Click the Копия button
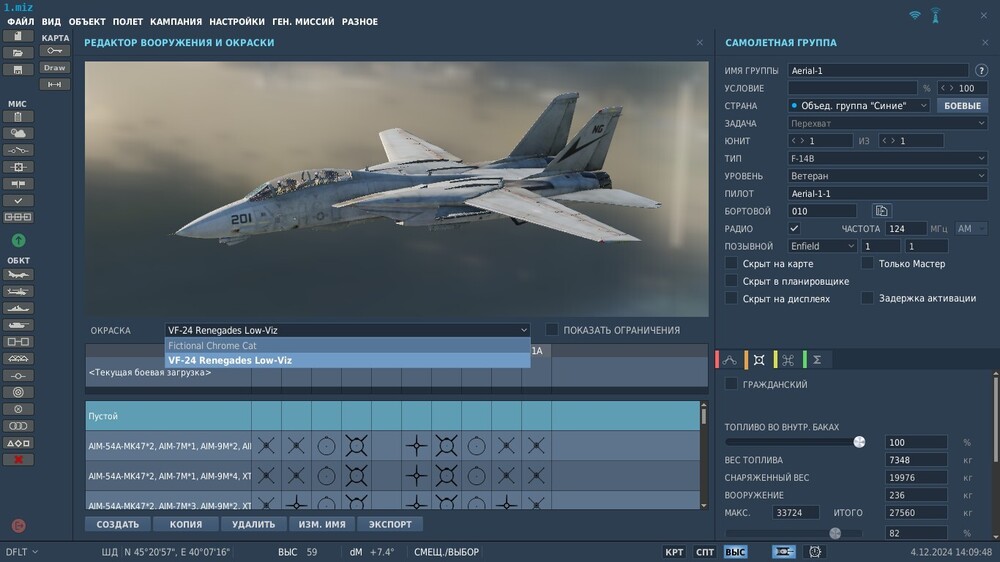Screen dimensions: 1000x562 [x=186, y=524]
